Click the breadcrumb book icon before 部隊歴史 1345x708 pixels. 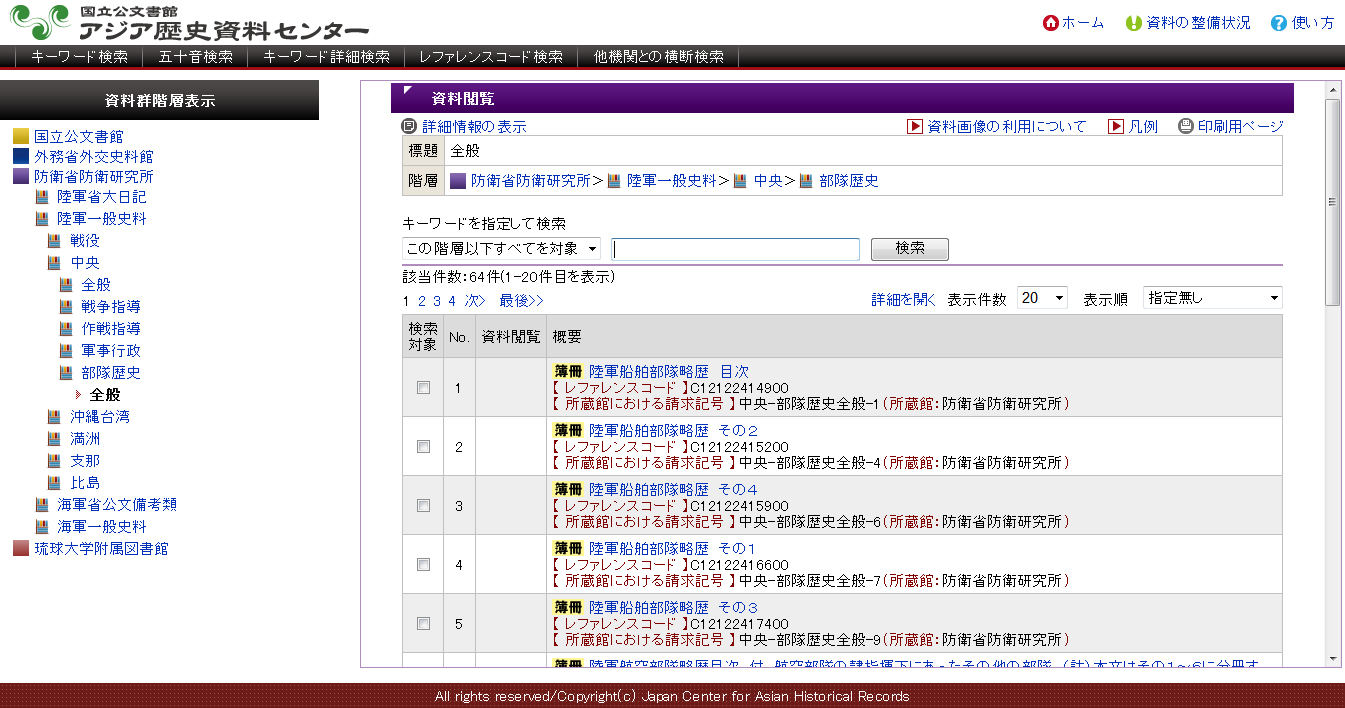[805, 181]
